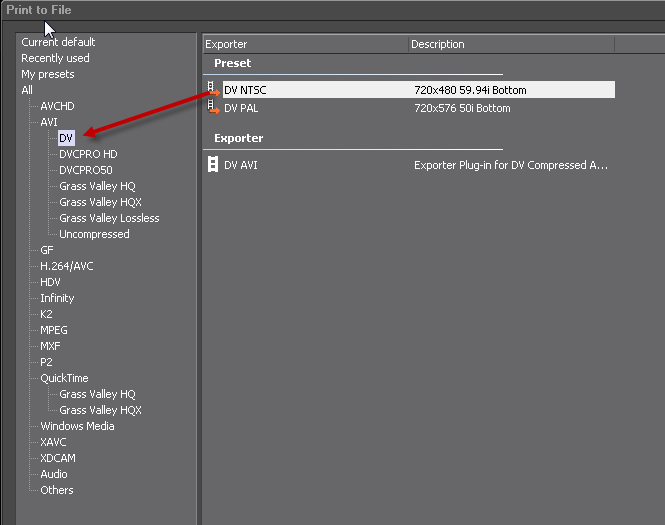Click the DV PAL preset icon
The height and width of the screenshot is (525, 665).
point(212,108)
